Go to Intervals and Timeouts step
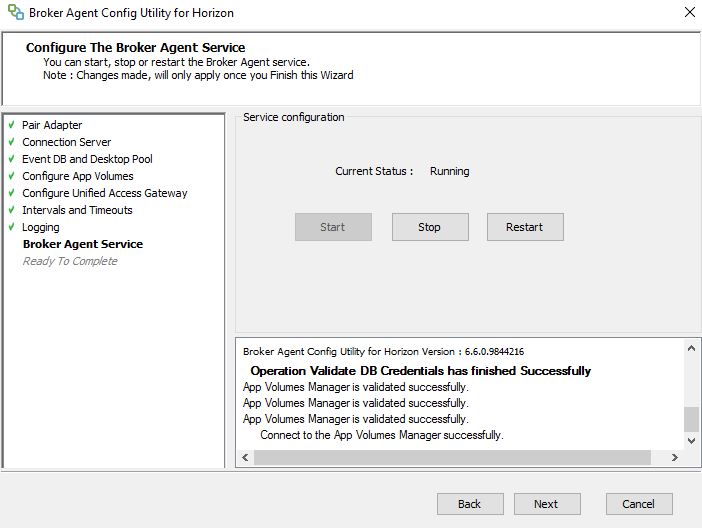Screen dimensions: 702x528 pos(77,210)
